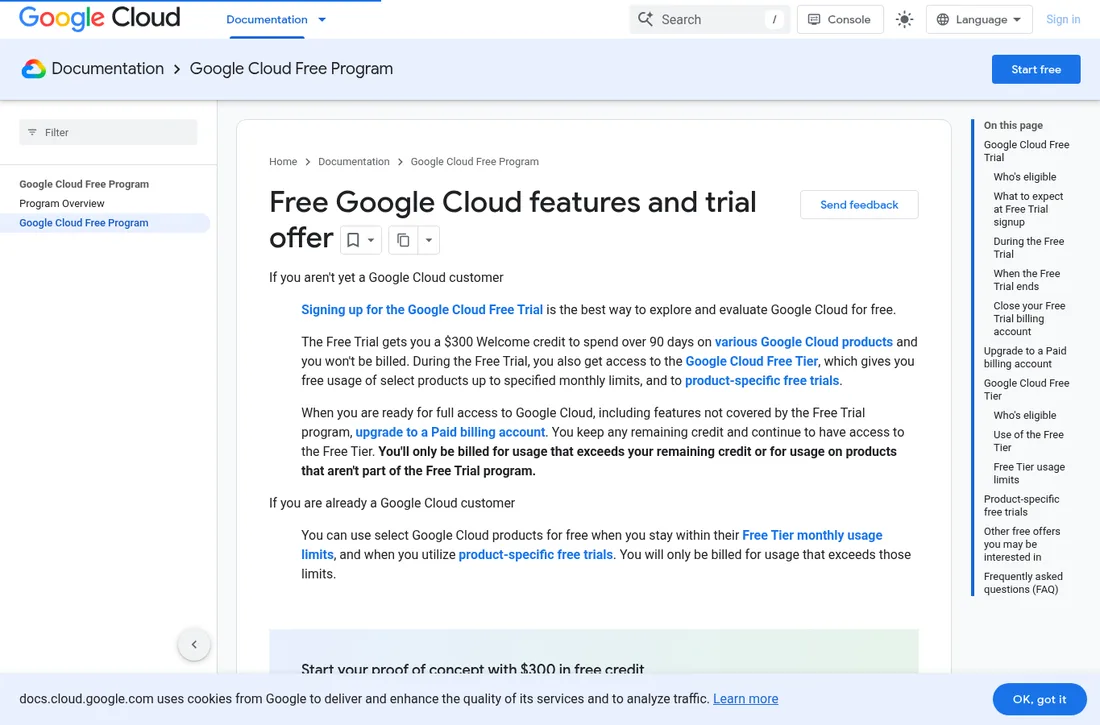Jump to Upgrade to a Paid billing account section
This screenshot has width=1100, height=725.
pyautogui.click(x=1025, y=357)
